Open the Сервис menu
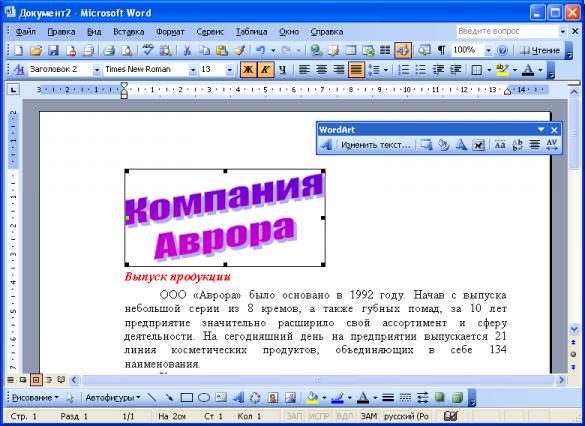 (x=210, y=32)
